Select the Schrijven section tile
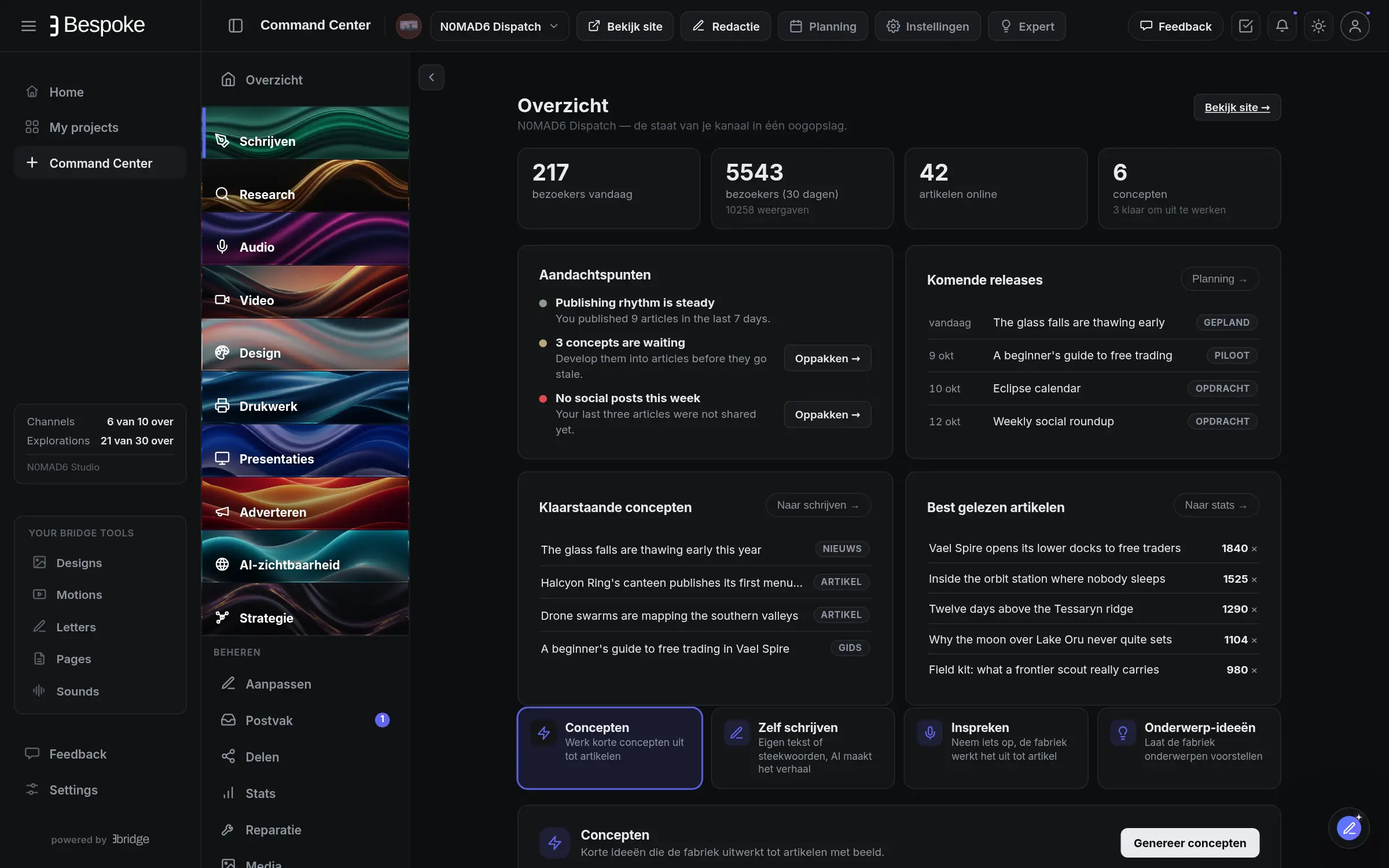This screenshot has height=868, width=1389. click(305, 133)
